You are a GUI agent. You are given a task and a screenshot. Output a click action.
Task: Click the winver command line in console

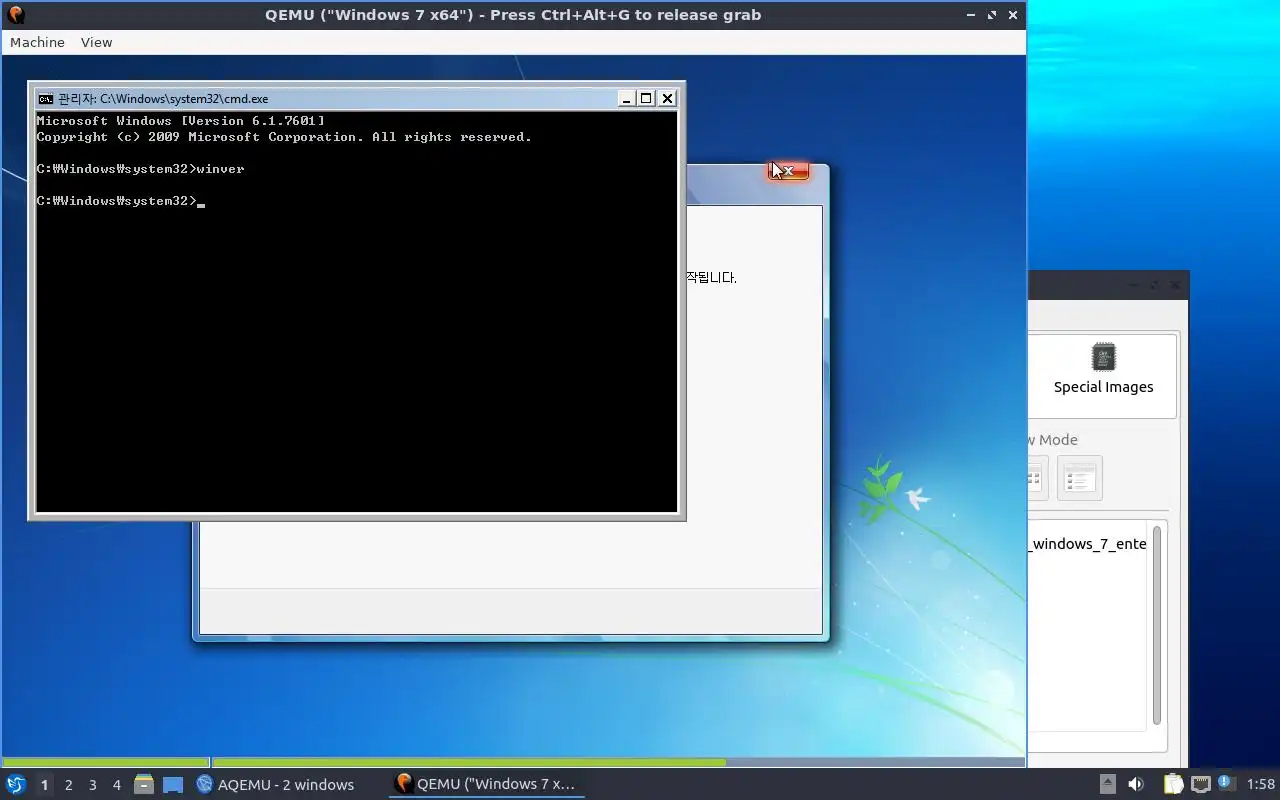click(140, 169)
